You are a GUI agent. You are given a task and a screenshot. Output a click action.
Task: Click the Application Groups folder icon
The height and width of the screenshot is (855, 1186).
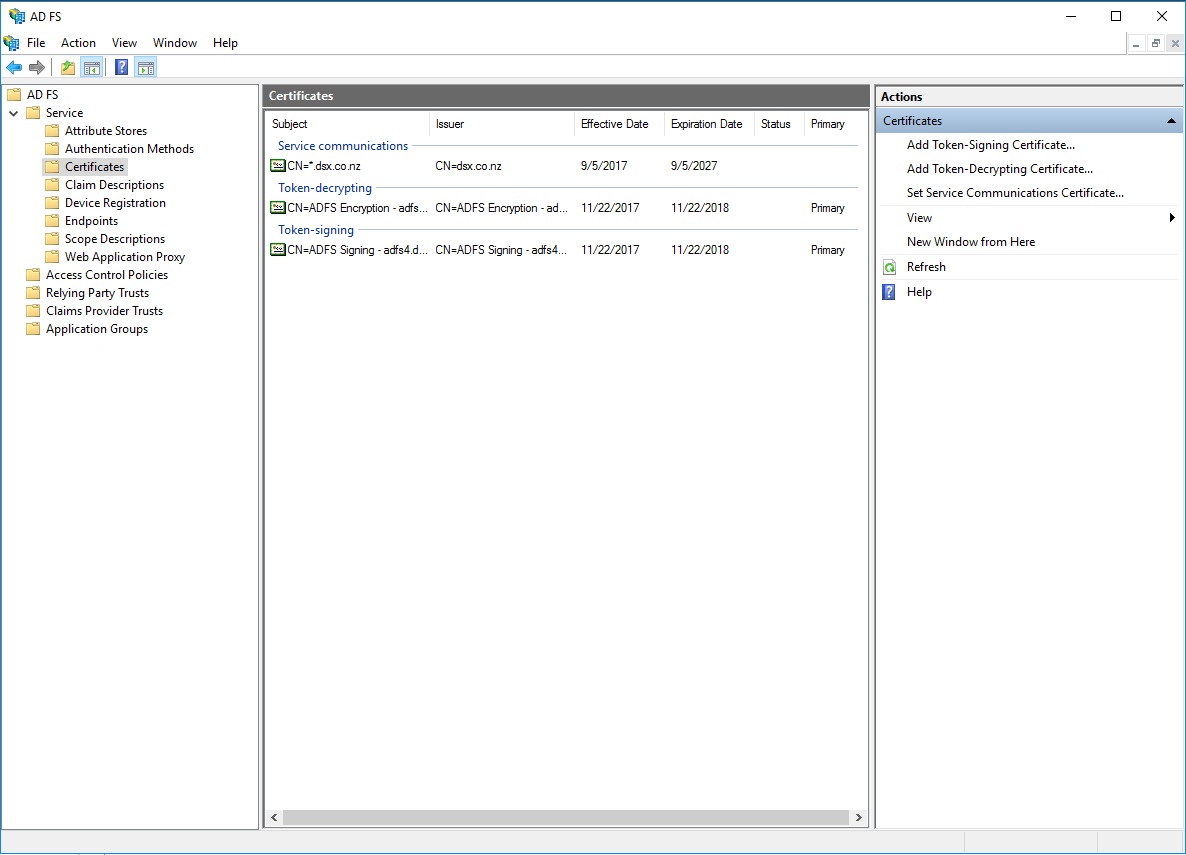(x=33, y=329)
